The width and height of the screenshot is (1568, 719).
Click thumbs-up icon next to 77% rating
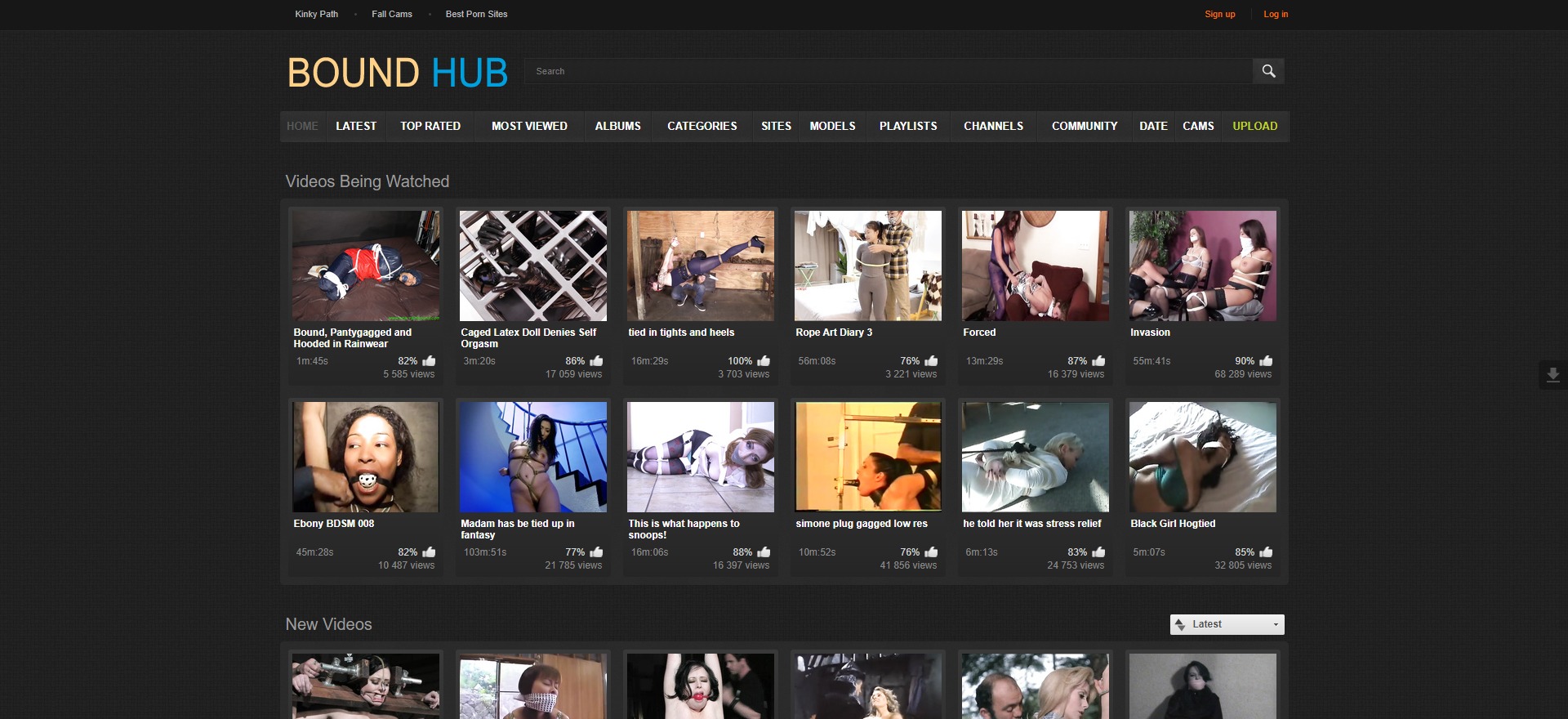(596, 552)
